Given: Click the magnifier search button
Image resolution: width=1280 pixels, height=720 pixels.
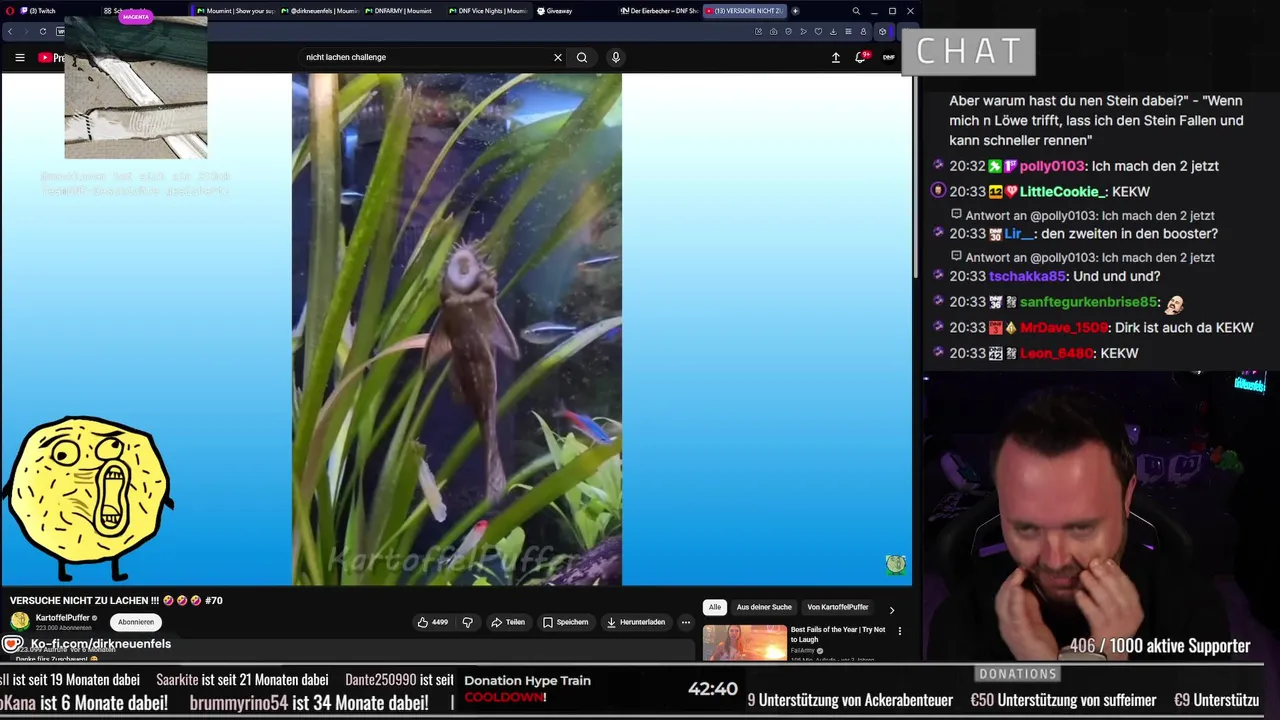Looking at the screenshot, I should tap(582, 57).
